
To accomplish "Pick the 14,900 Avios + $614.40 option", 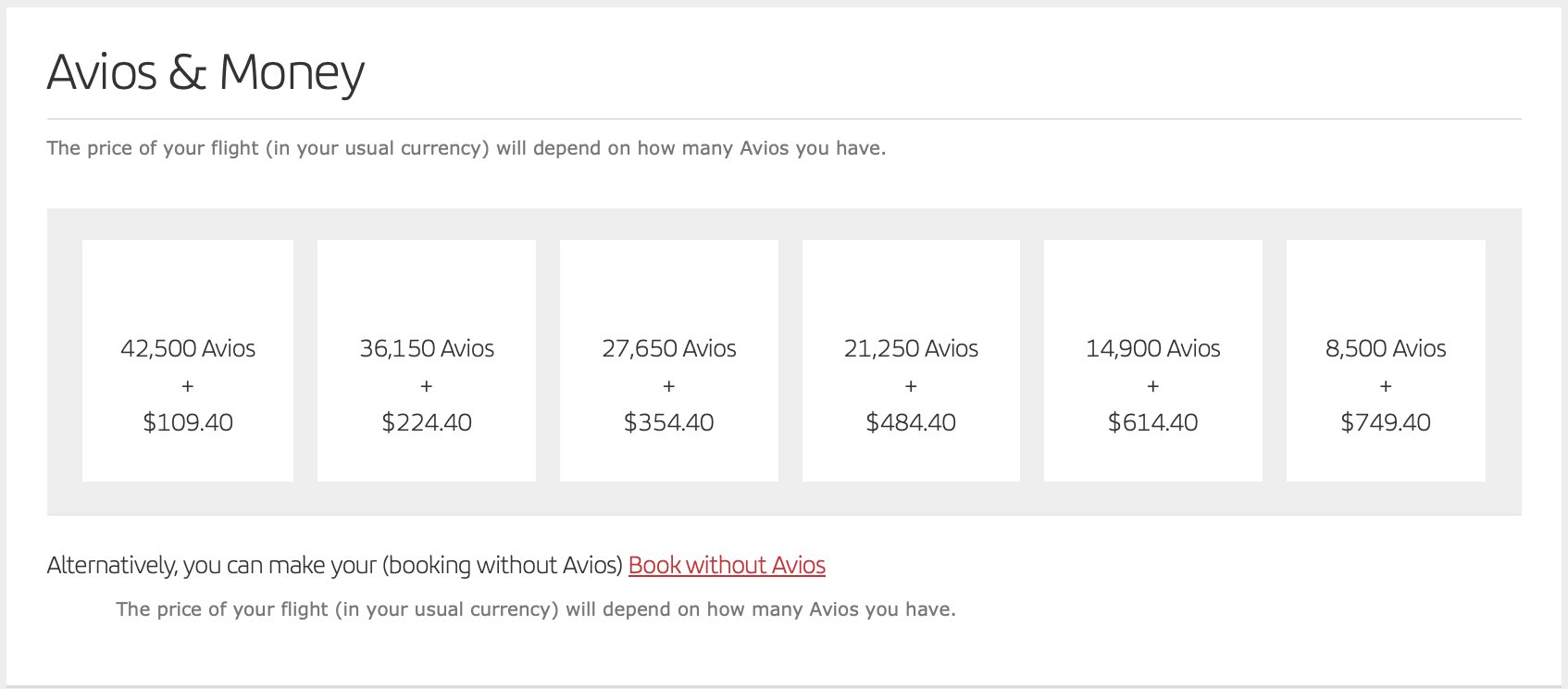I will pos(1153,360).
